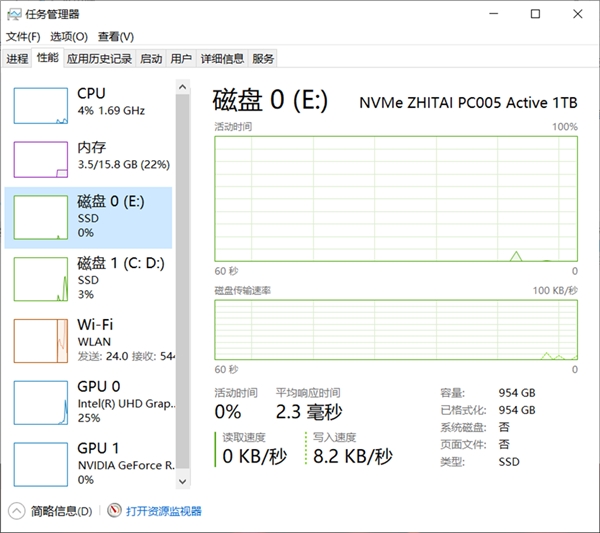Image resolution: width=600 pixels, height=533 pixels.
Task: Click the 内存 label in sidebar
Action: [91, 147]
